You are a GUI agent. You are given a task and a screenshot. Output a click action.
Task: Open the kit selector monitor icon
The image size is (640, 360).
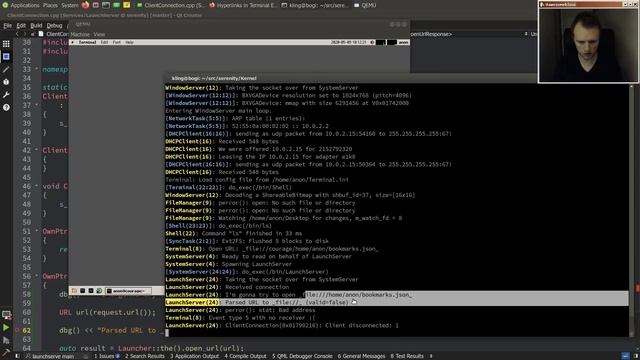[x=6, y=315]
